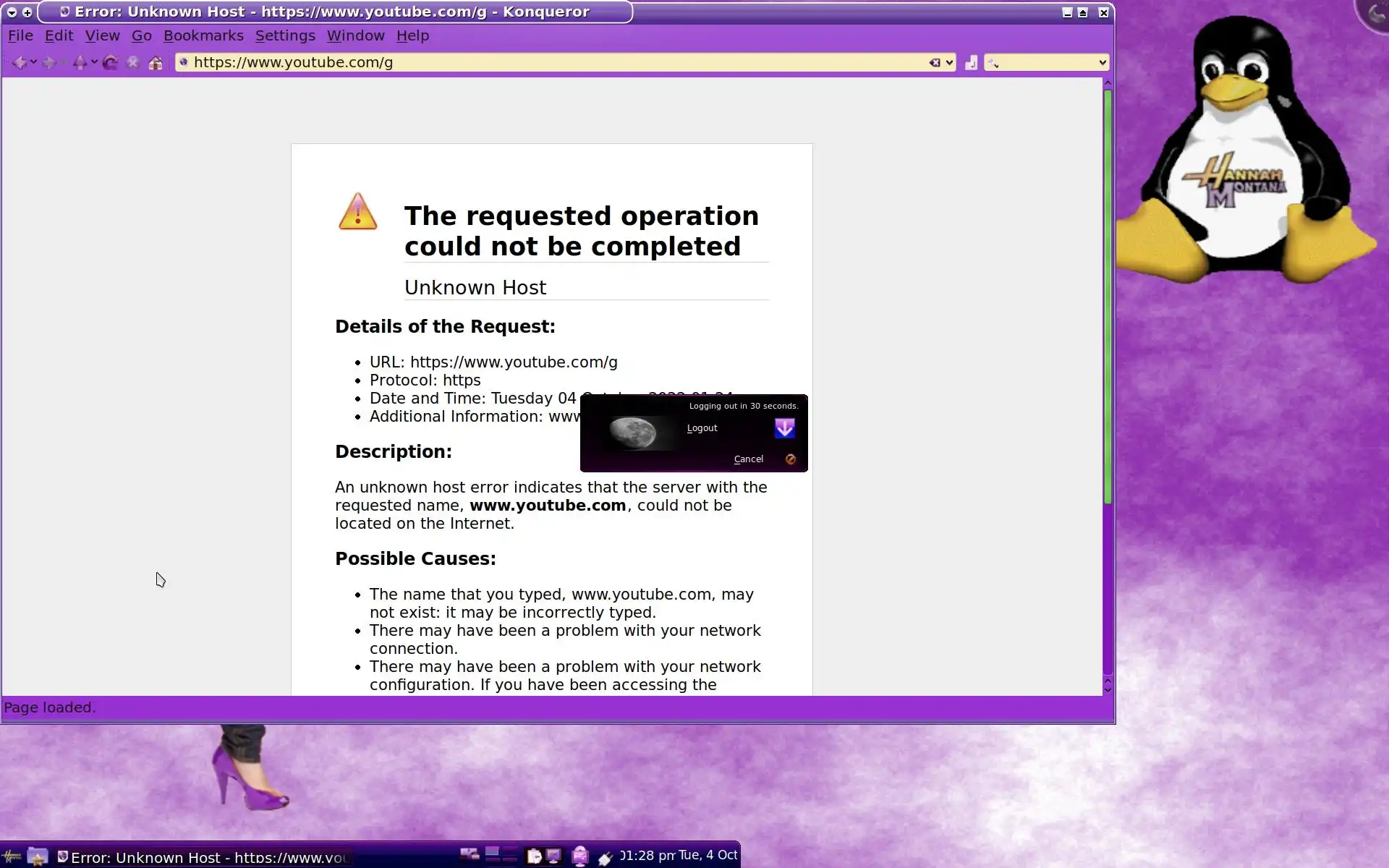Clear the location bar text

tap(935, 63)
